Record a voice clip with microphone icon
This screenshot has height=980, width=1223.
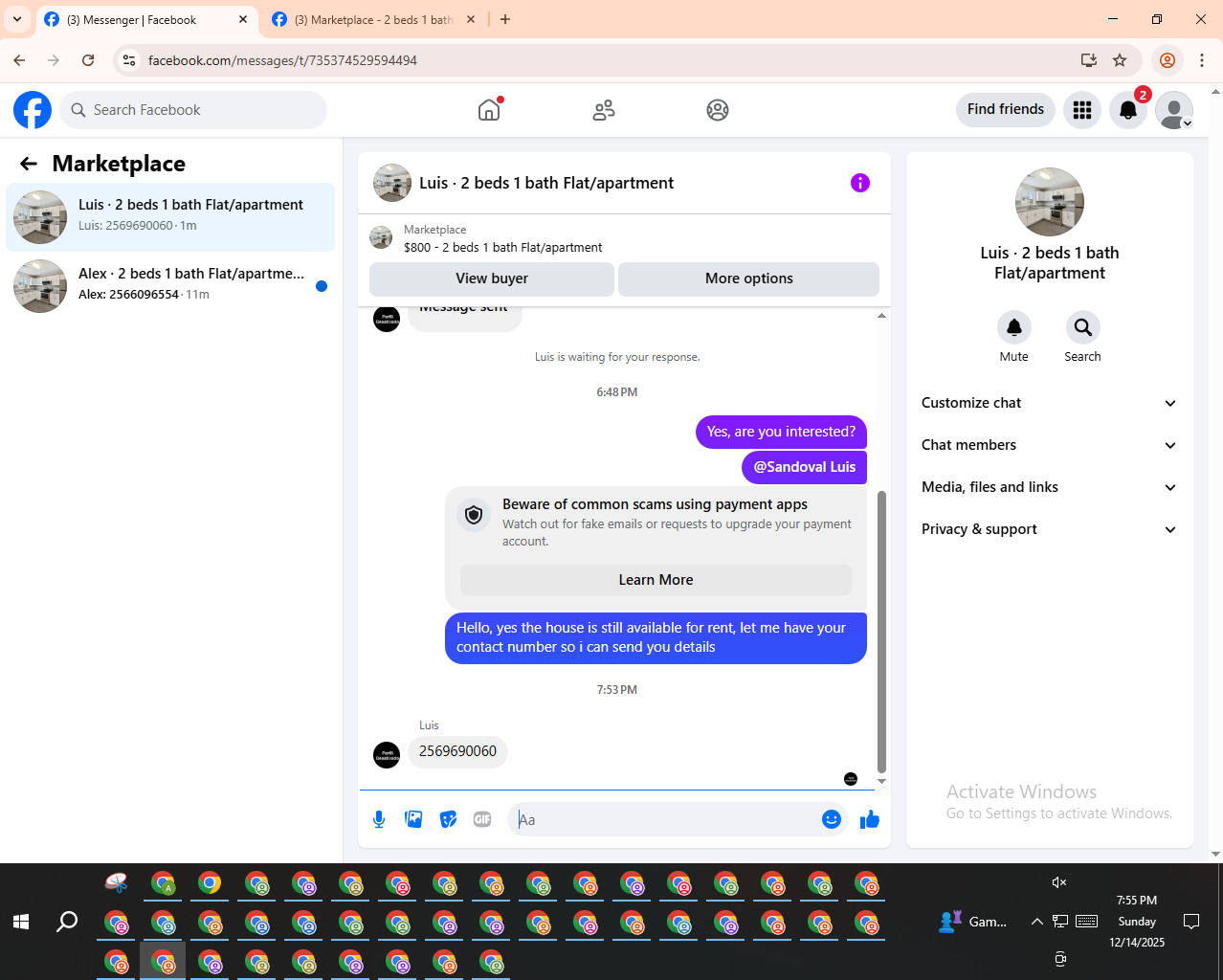[379, 819]
